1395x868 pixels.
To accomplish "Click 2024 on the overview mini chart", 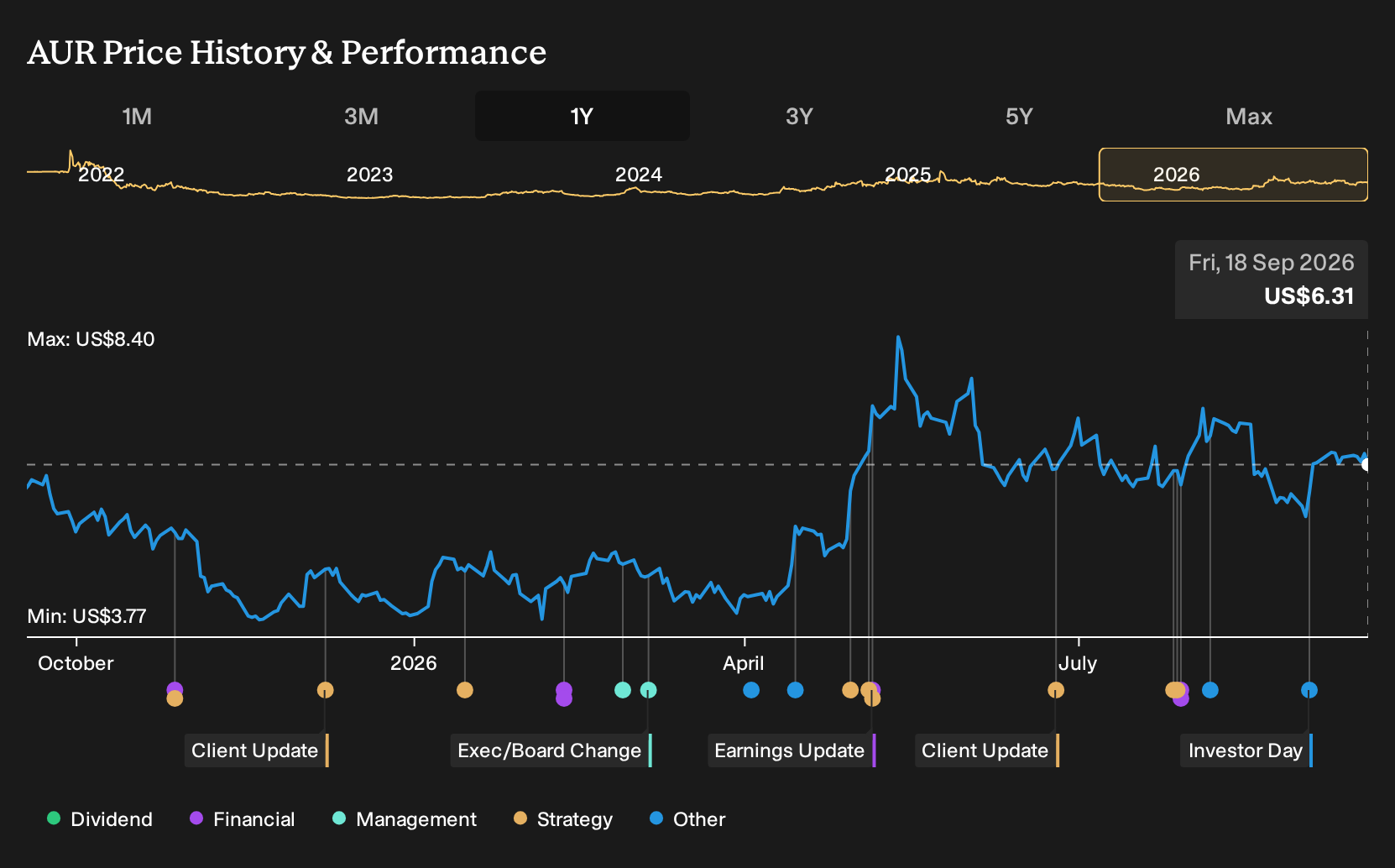I will [639, 175].
